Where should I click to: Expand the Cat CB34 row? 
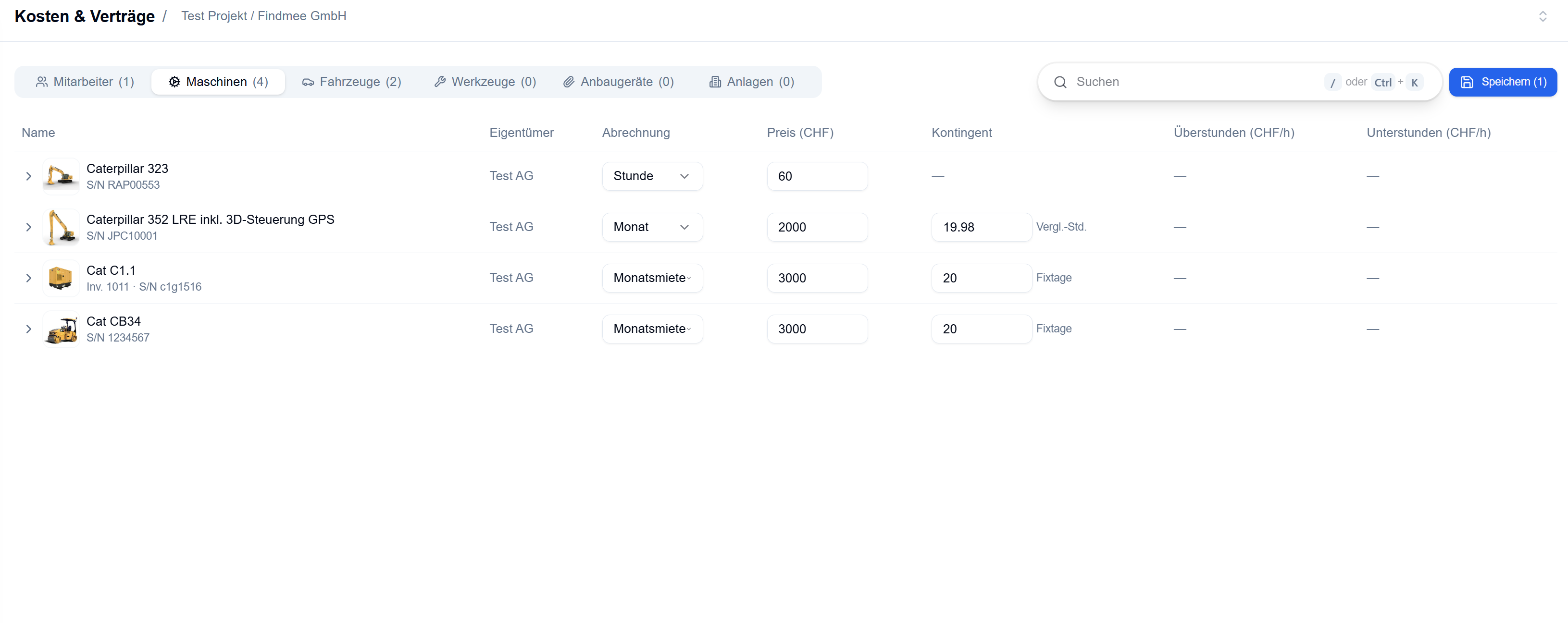coord(29,329)
